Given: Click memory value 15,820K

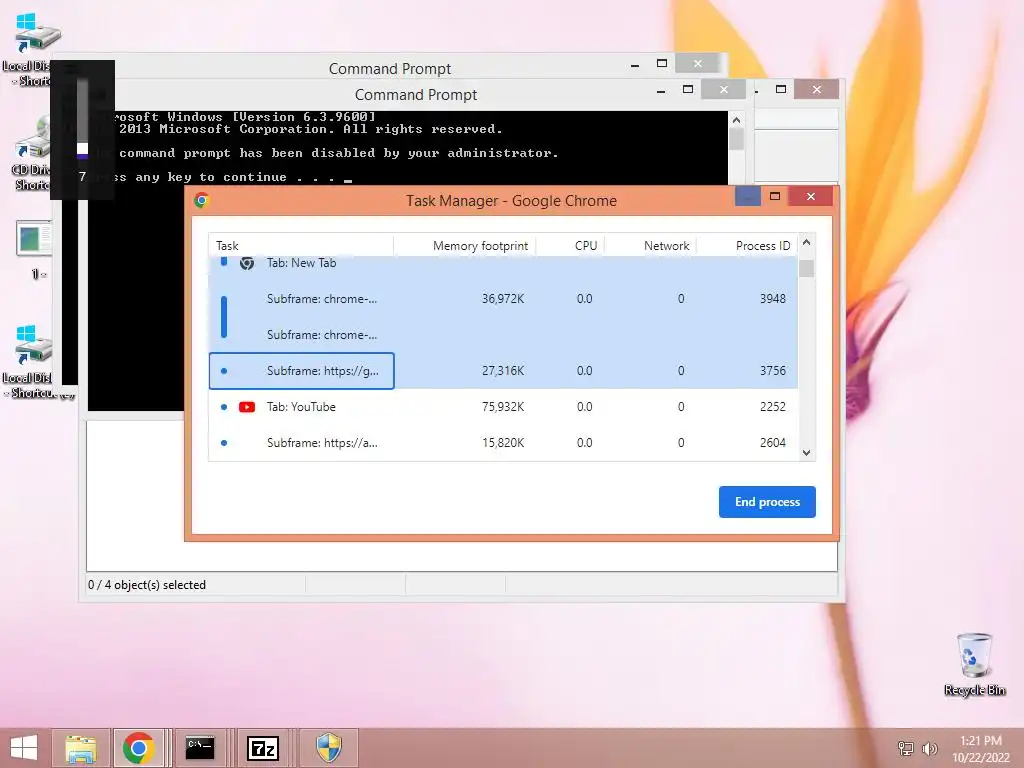Looking at the screenshot, I should click(x=503, y=443).
